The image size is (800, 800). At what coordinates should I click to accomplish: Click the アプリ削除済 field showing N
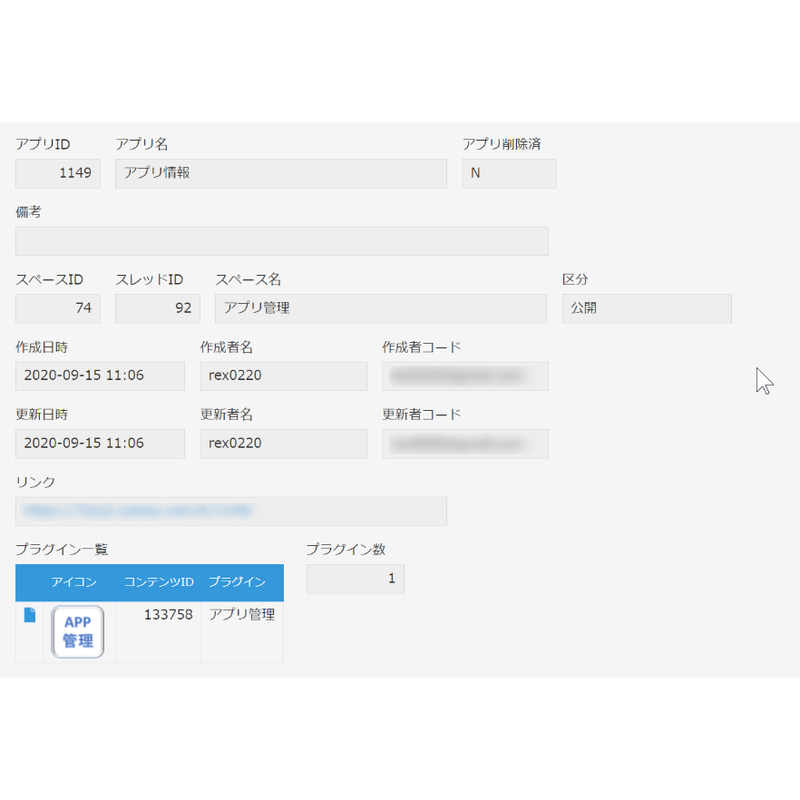[508, 173]
